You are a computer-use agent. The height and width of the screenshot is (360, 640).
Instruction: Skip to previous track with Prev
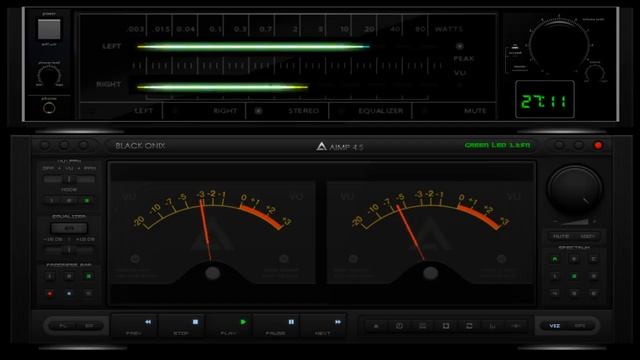(134, 326)
